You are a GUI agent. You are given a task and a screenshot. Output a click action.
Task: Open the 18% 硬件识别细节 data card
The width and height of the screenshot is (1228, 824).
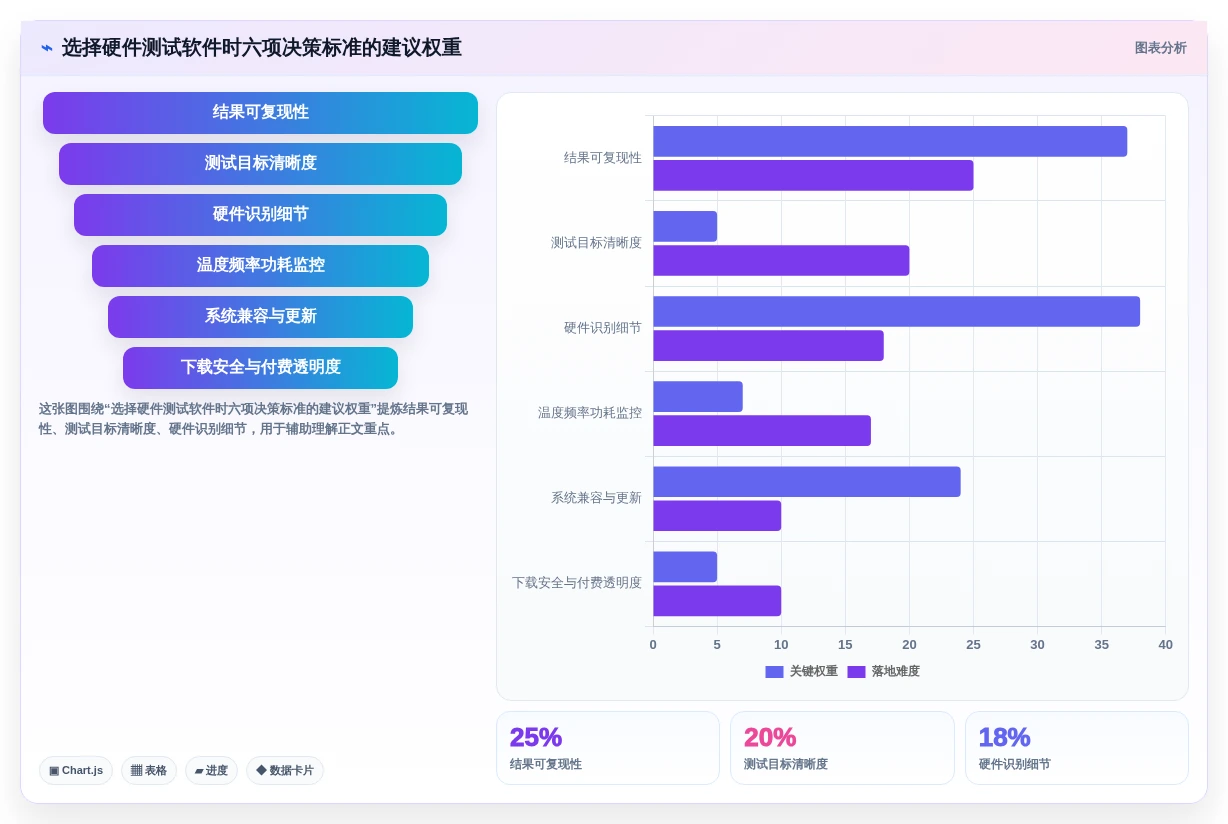pos(1077,748)
